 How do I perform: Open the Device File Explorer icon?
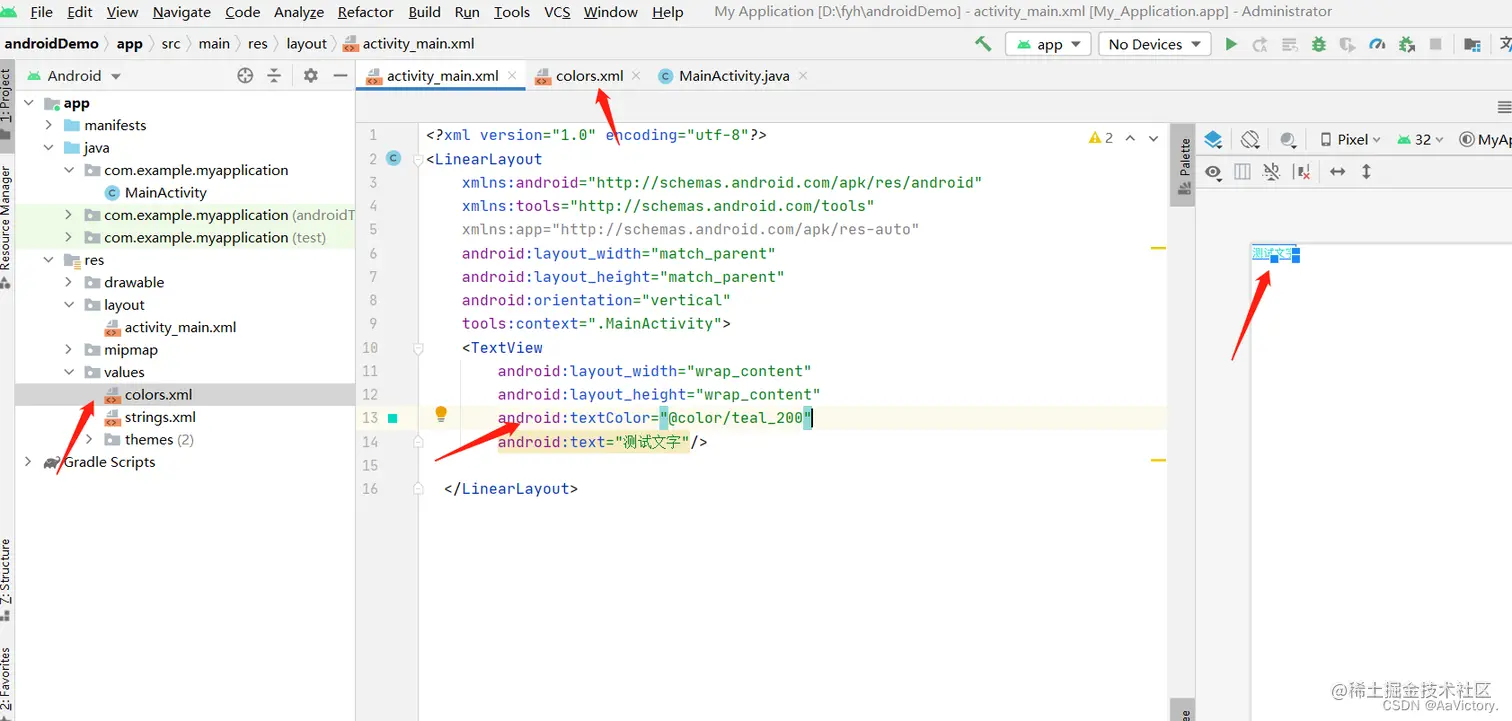pos(1472,44)
